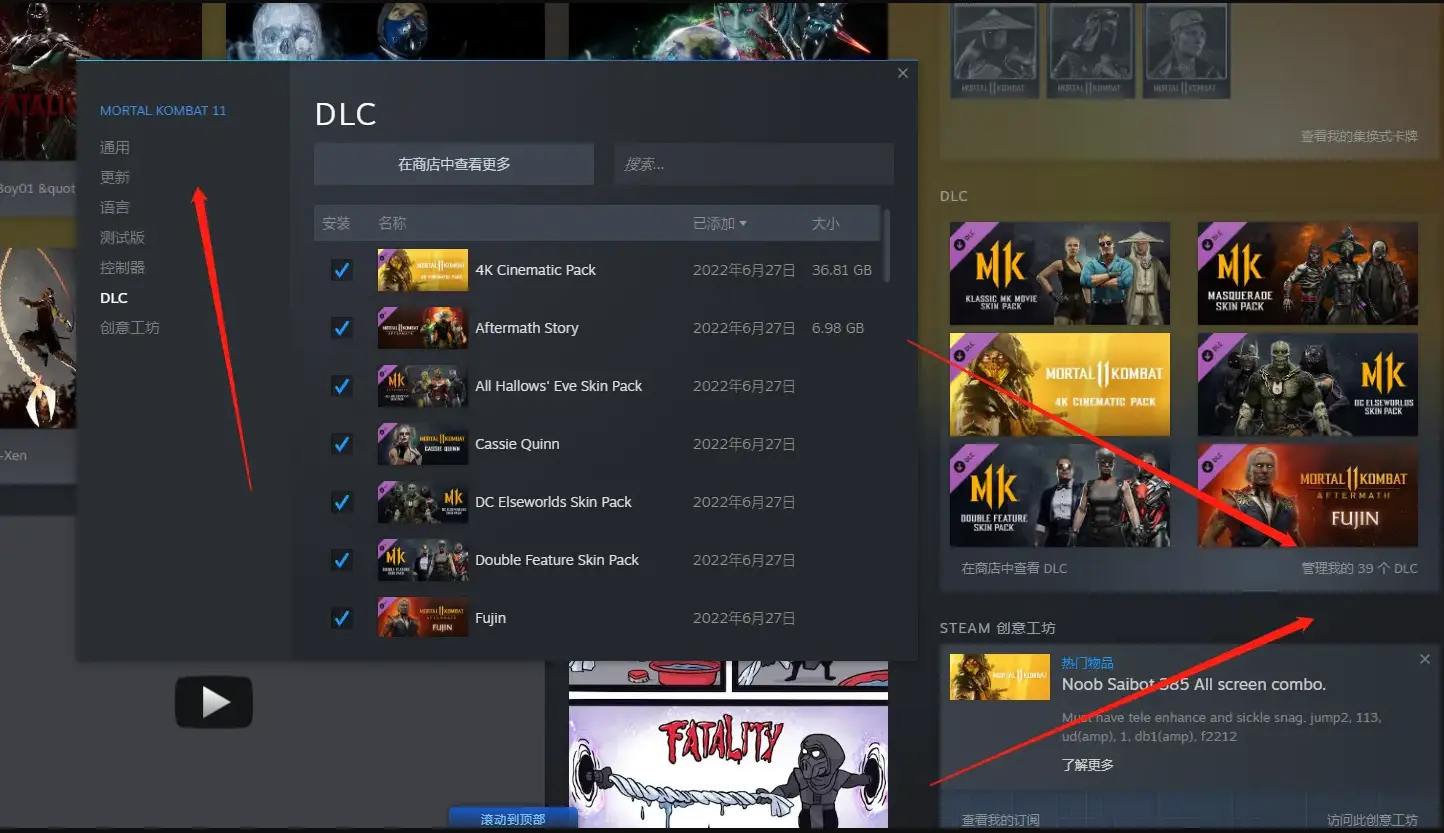Open the Klassic MK Movie Skin Pack tile

point(1059,273)
